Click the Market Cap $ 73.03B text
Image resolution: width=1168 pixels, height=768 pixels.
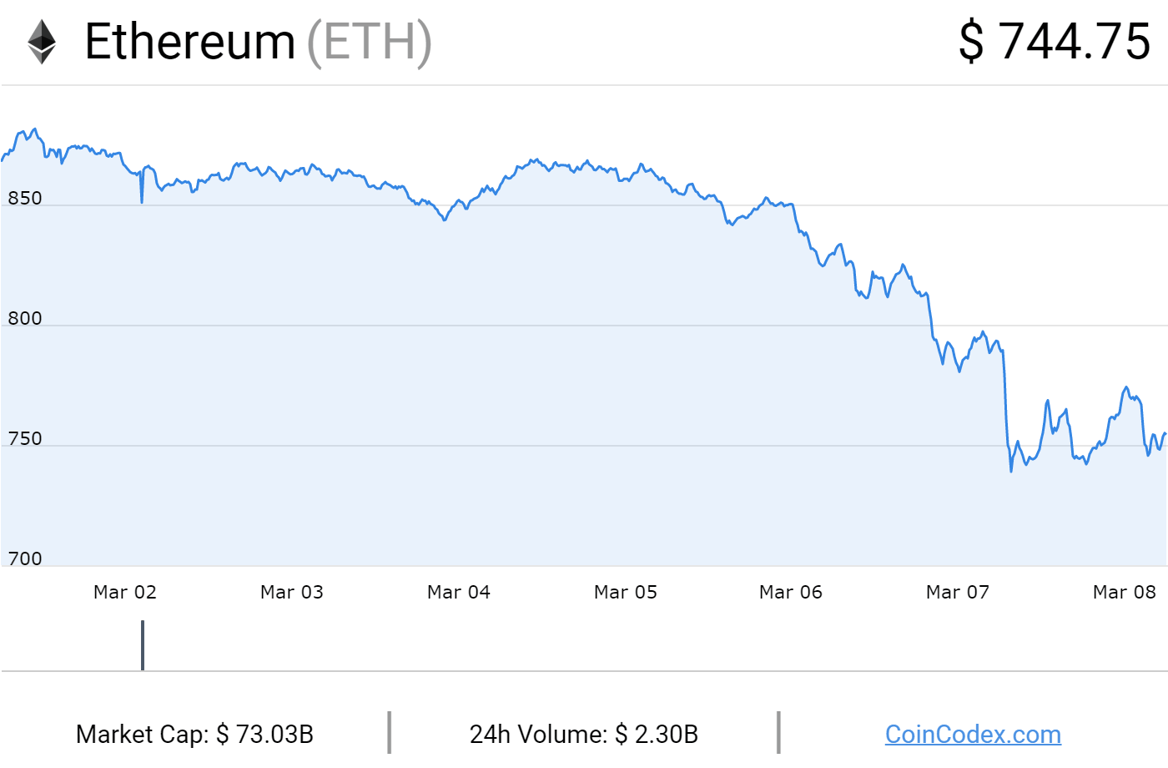[x=195, y=735]
